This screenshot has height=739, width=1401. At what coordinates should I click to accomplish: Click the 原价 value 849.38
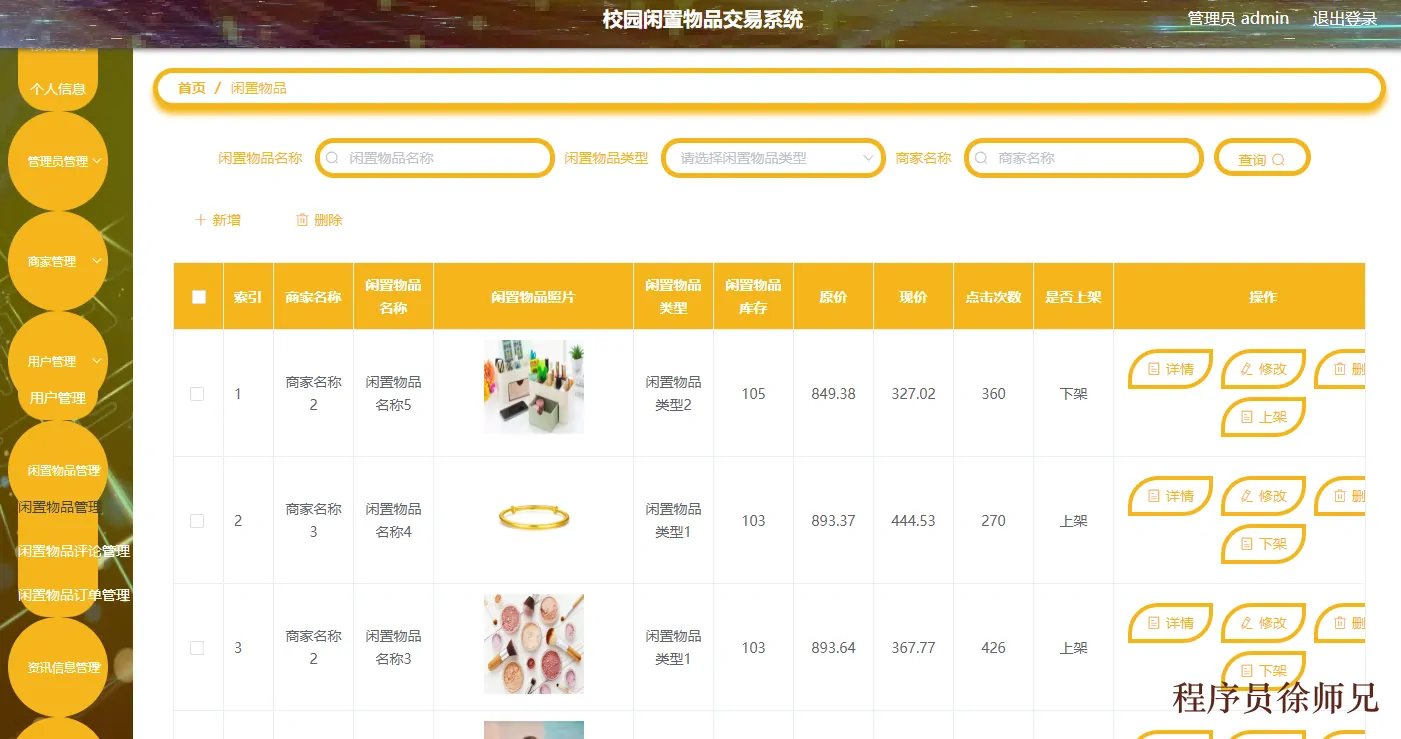pyautogui.click(x=834, y=394)
